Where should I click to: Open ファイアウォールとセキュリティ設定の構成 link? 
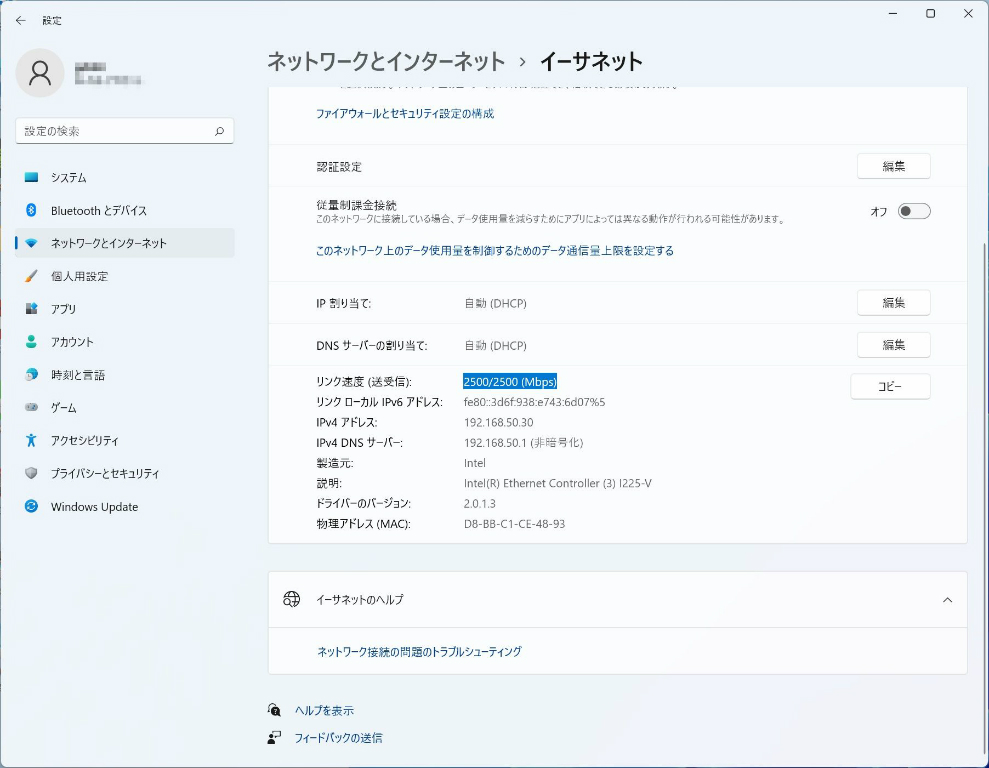click(x=404, y=114)
